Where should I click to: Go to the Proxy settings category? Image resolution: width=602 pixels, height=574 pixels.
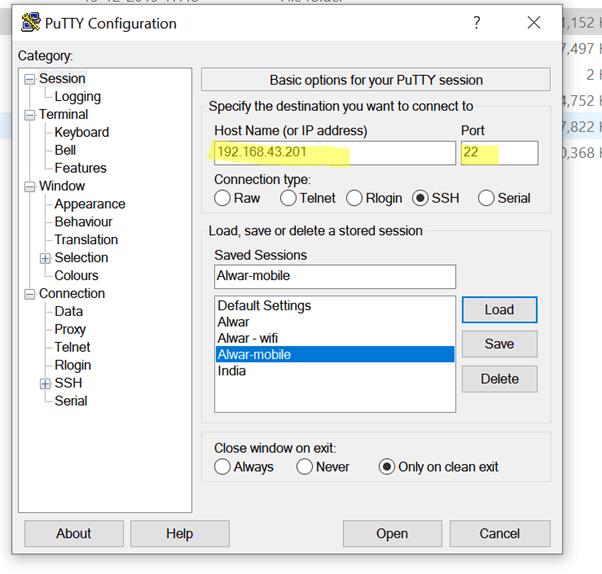click(70, 330)
